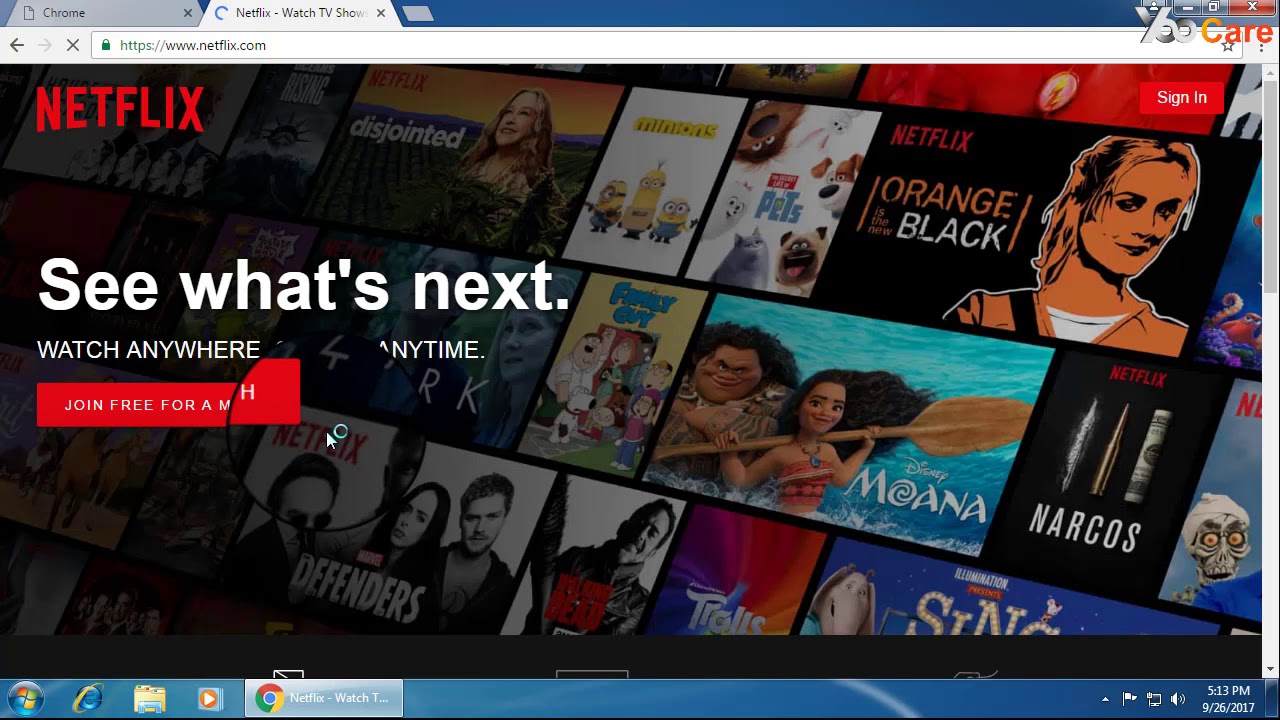
Task: Close the Netflix tab
Action: tap(380, 13)
